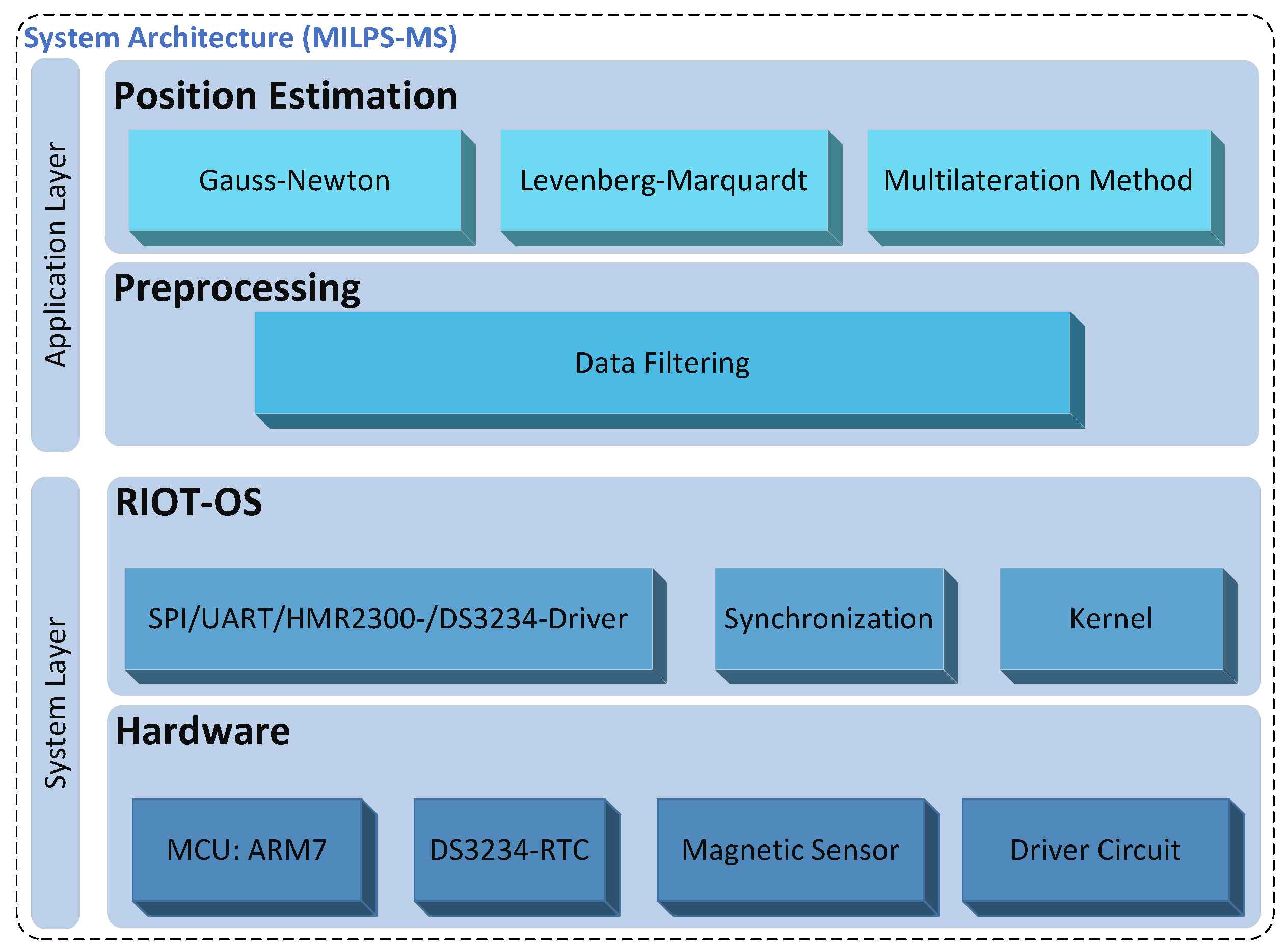Click the Position Estimation heading

(285, 96)
